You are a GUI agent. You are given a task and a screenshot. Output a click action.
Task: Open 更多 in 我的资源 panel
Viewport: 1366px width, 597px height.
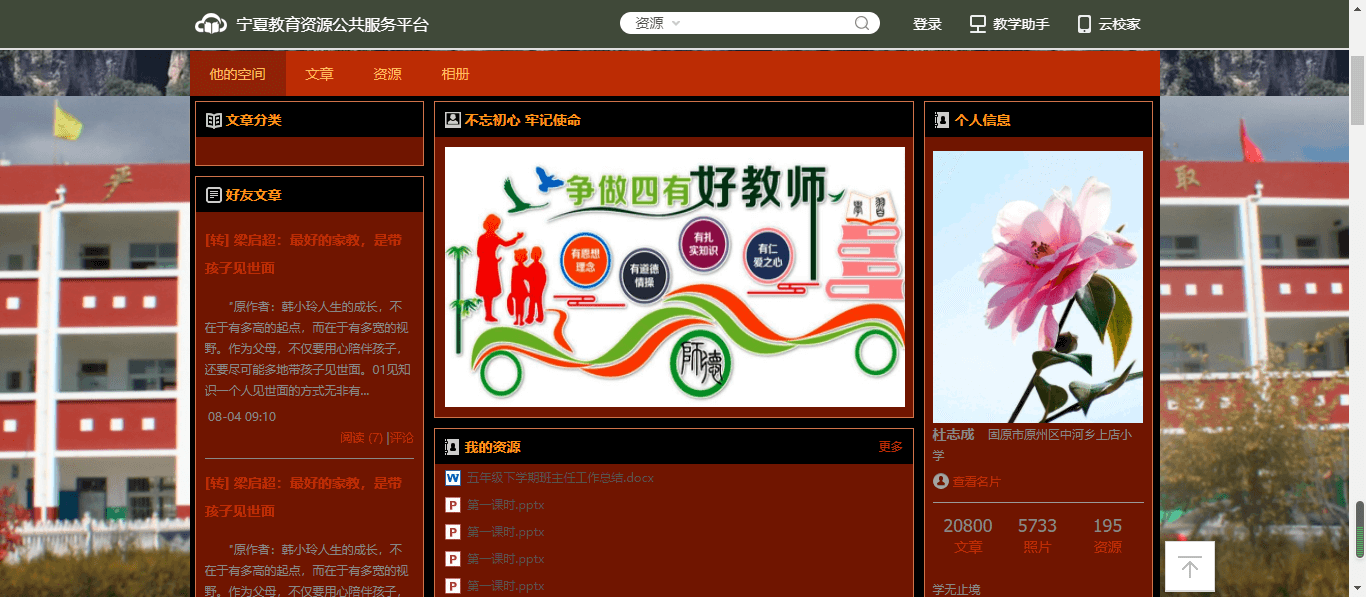(890, 447)
